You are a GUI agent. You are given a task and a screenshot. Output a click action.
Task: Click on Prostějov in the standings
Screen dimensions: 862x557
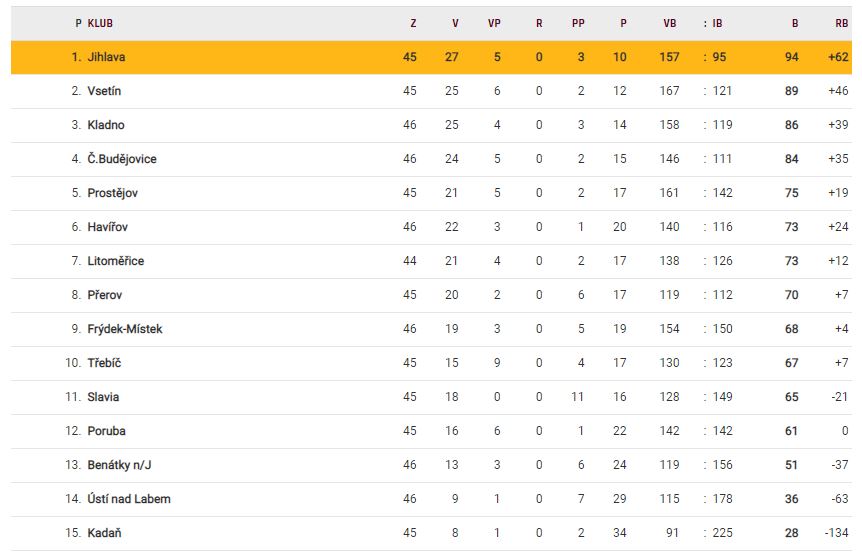113,193
